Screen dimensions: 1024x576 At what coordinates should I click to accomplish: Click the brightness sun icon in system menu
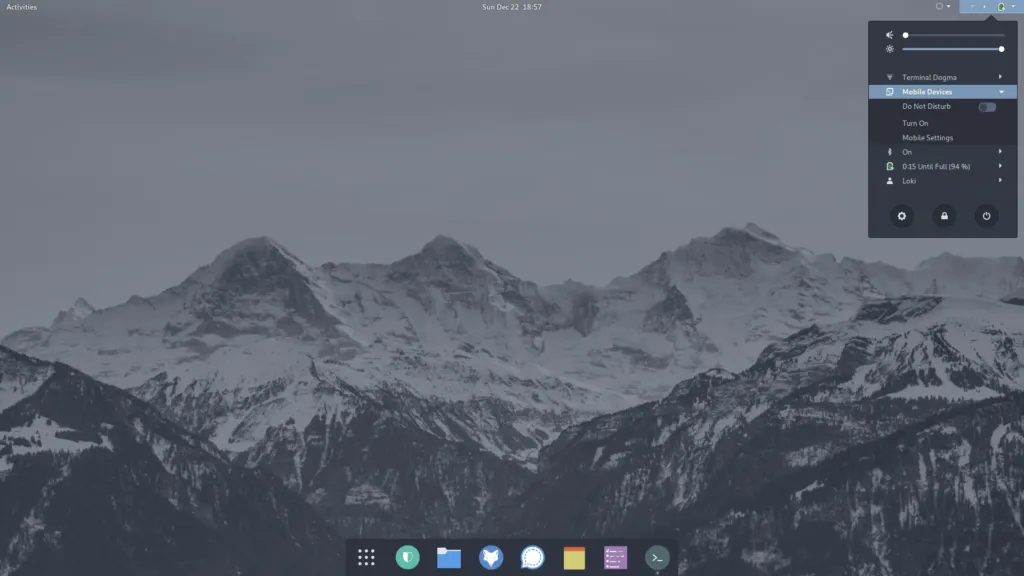click(x=889, y=49)
